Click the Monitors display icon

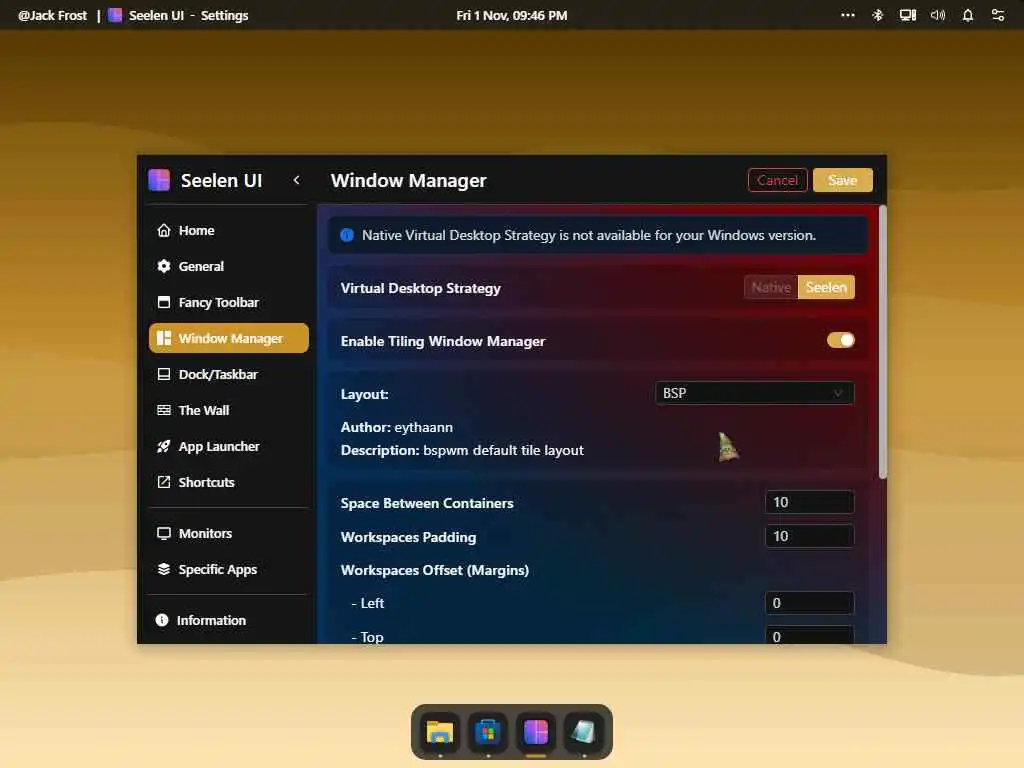coord(164,534)
